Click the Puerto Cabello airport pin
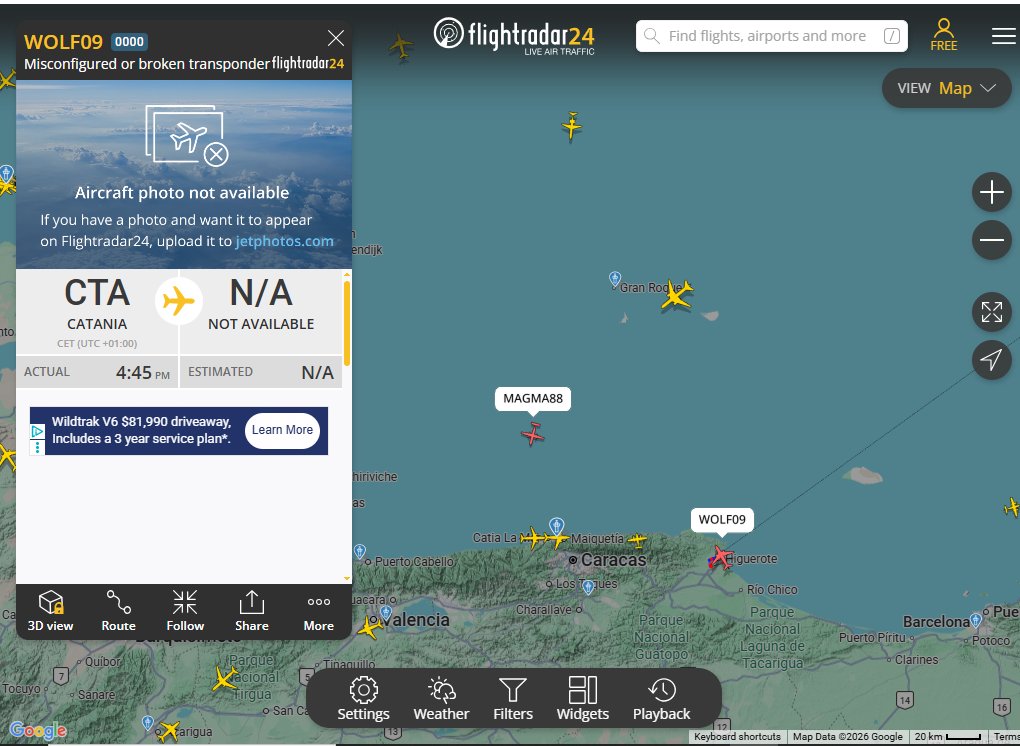The width and height of the screenshot is (1020, 746). coord(360,552)
